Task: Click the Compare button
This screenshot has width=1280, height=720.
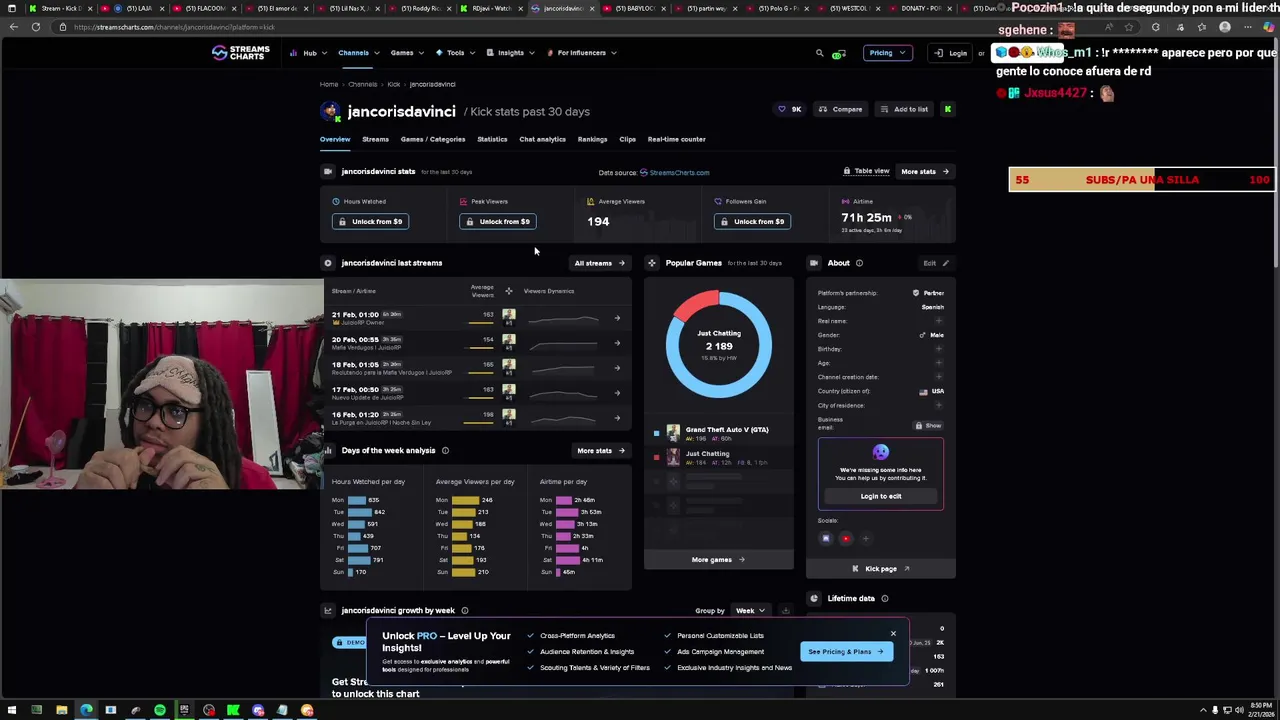Action: click(840, 109)
